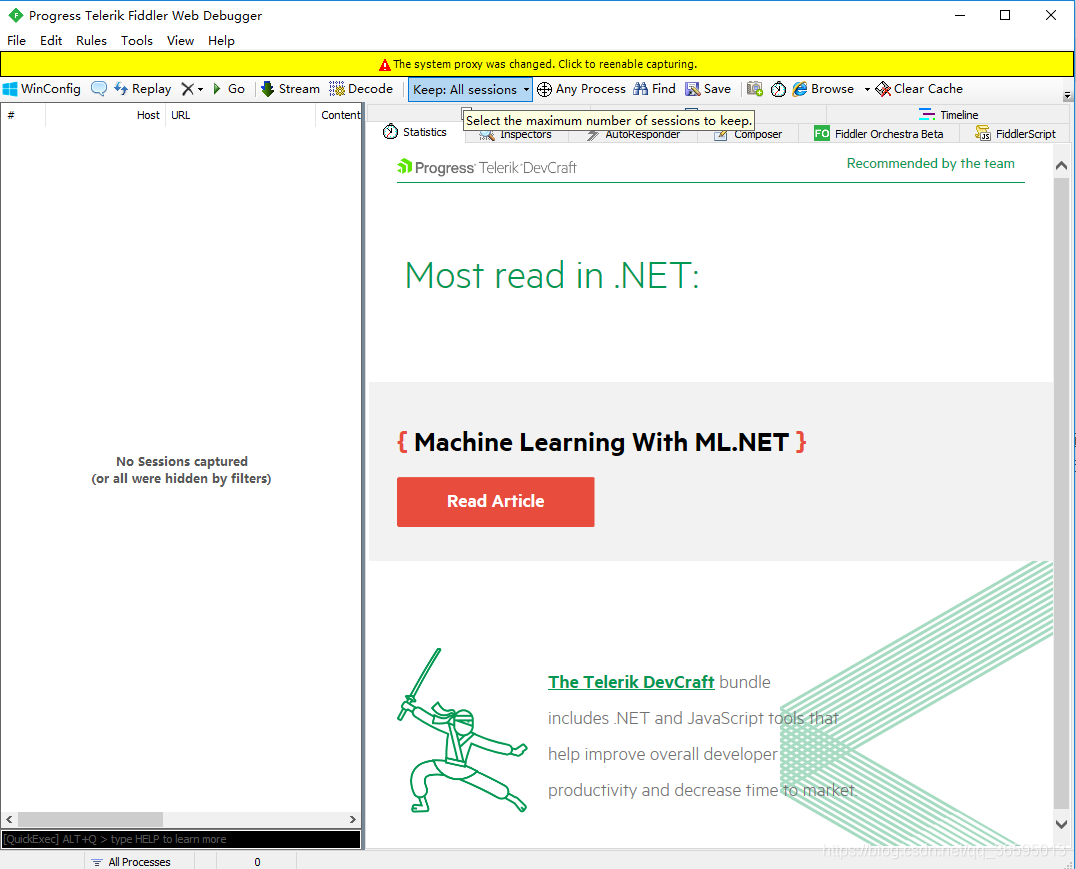Open WinConfig from the toolbar
Viewport: 1076px width, 869px height.
(x=42, y=89)
